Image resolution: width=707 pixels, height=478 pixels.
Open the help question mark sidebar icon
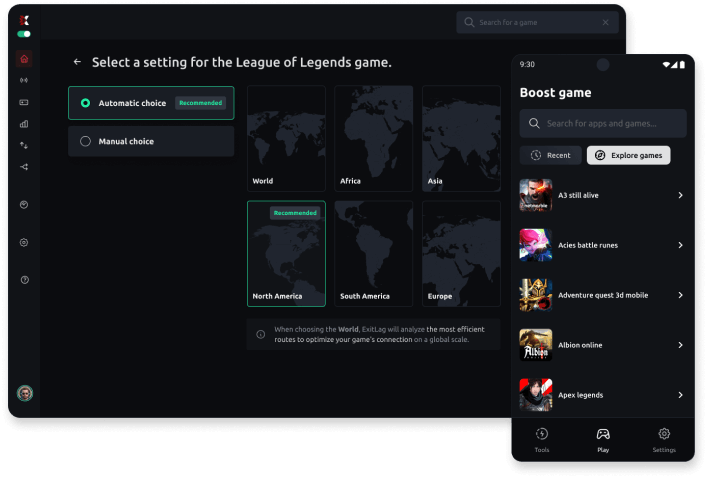click(x=24, y=280)
